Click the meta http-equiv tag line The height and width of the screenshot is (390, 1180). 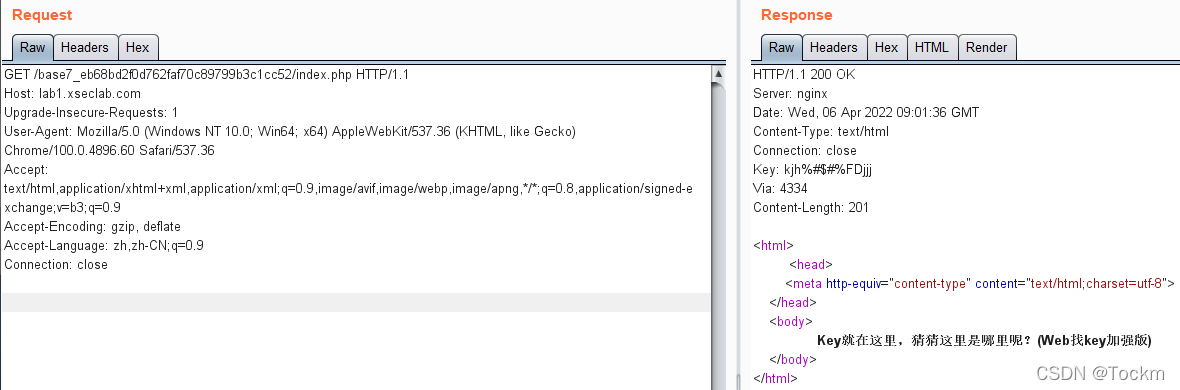[x=980, y=284]
